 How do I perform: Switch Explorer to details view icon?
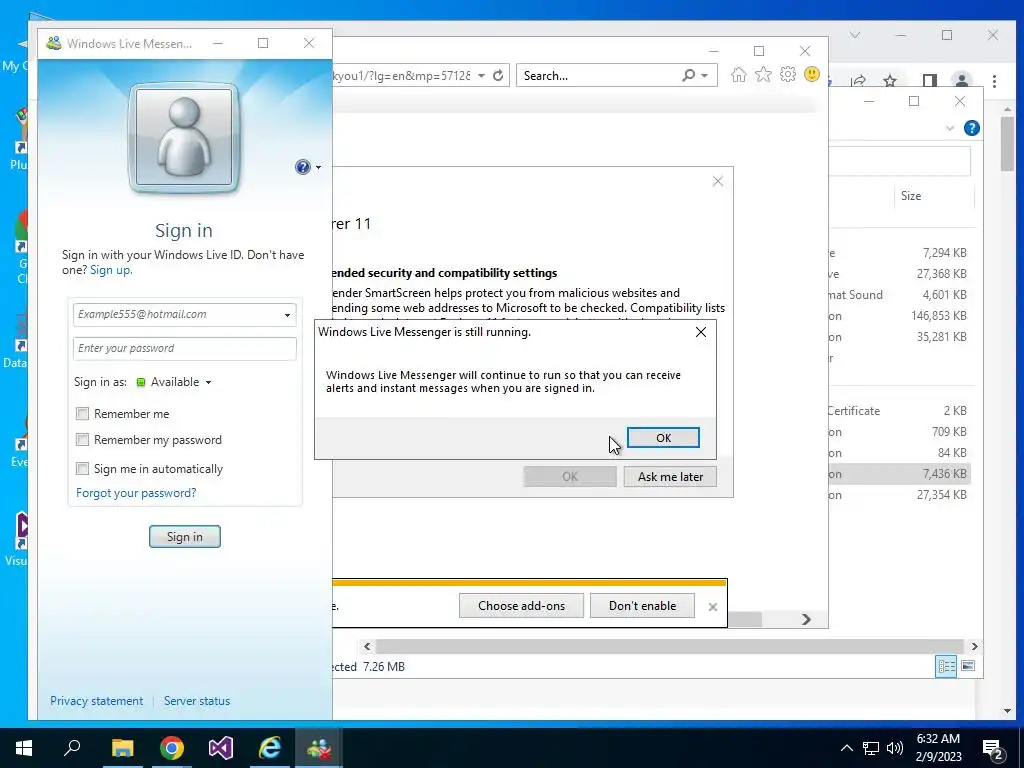point(946,666)
